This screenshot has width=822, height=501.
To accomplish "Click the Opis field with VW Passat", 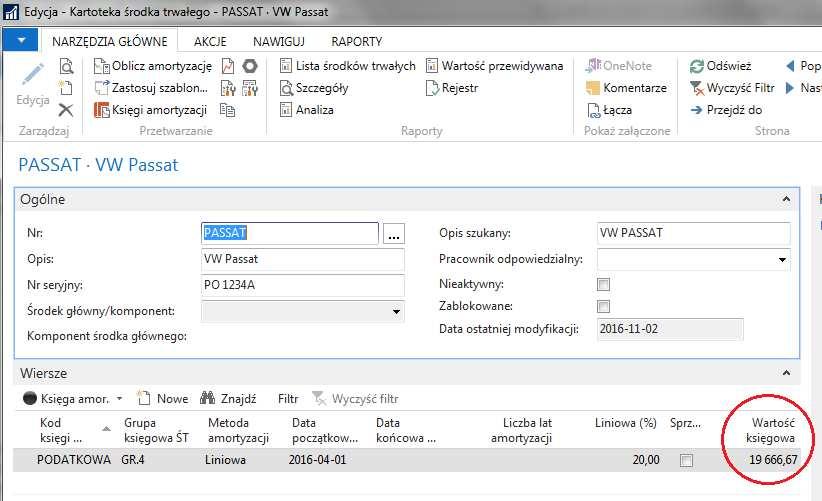I will coord(302,259).
